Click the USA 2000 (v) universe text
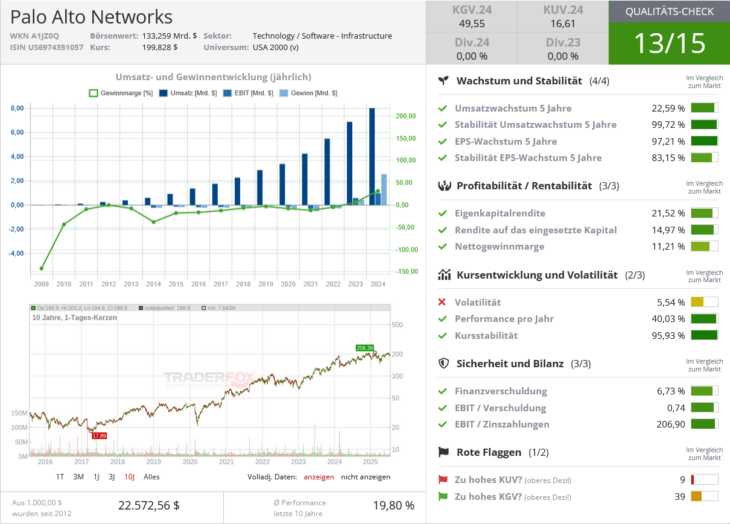 276,47
